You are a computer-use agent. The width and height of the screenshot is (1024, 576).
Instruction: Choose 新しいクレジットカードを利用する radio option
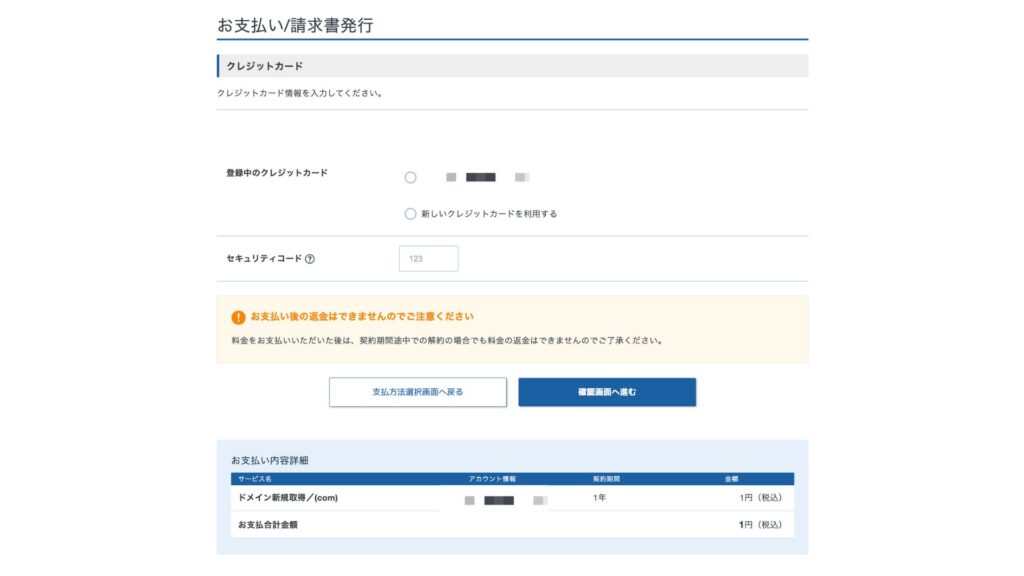(x=410, y=214)
